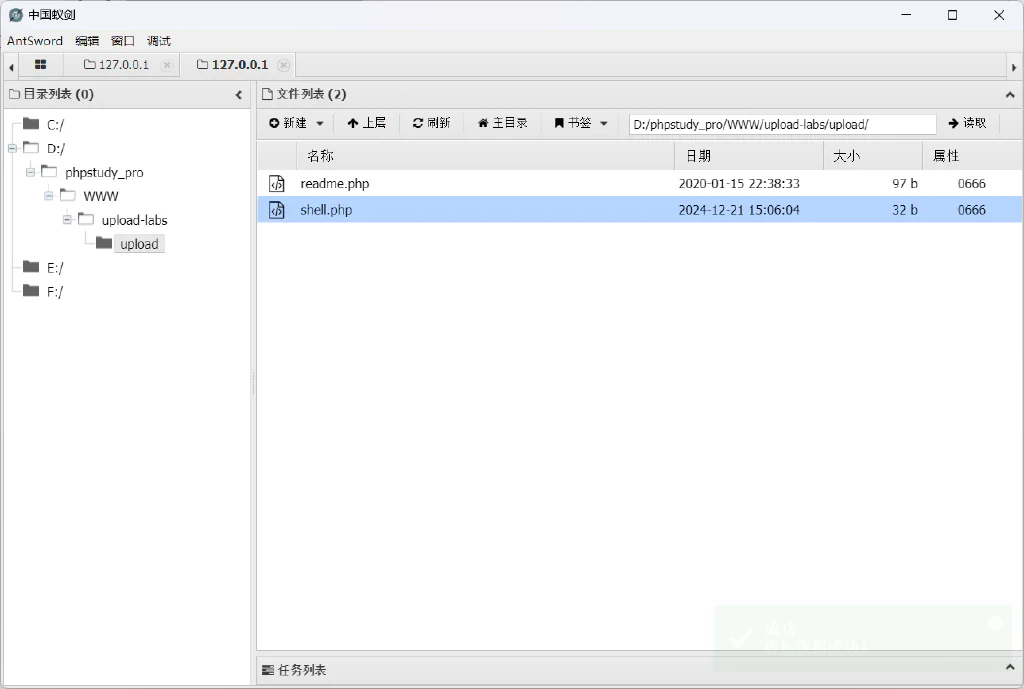This screenshot has width=1024, height=689.
Task: Click the 32 b size cell
Action: (x=904, y=210)
